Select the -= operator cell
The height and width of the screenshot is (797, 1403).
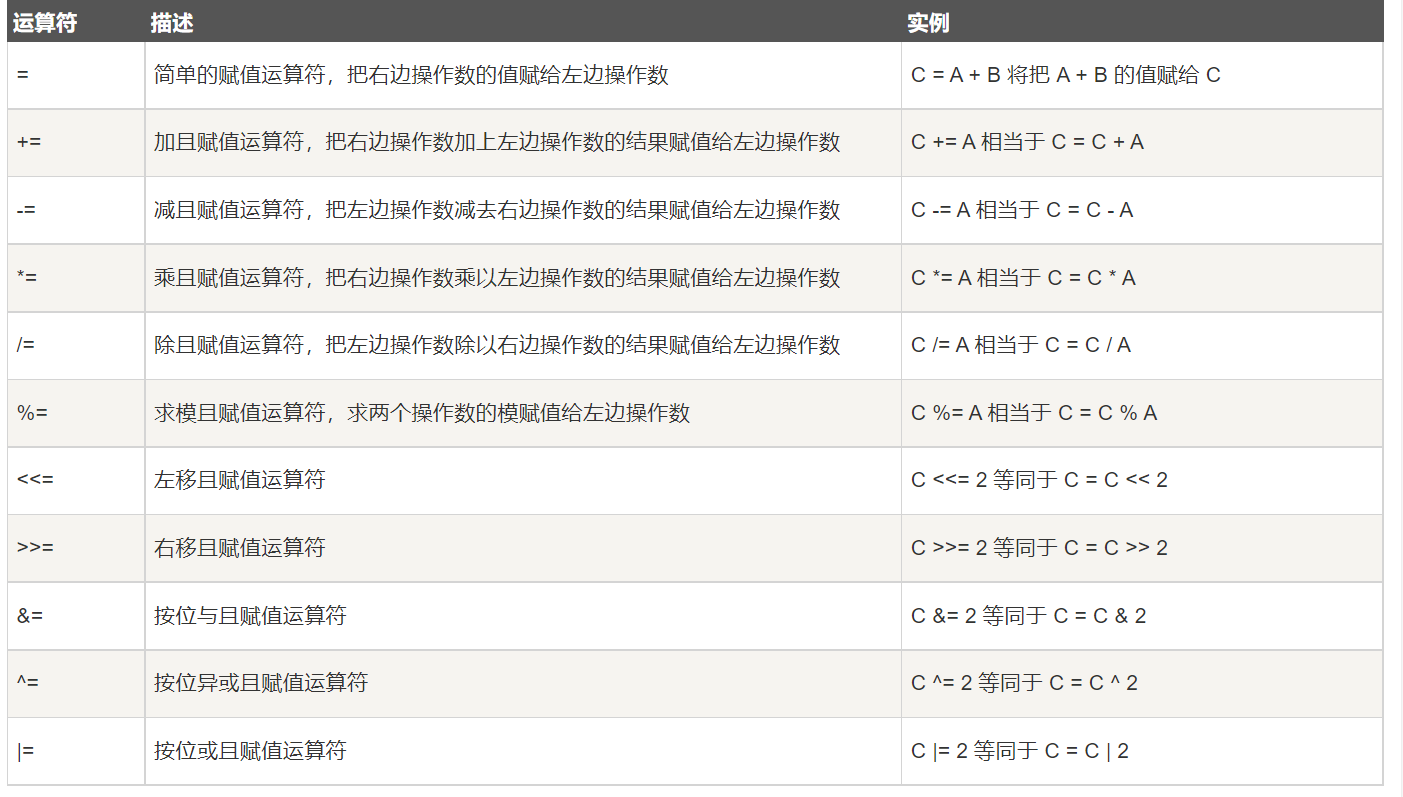click(x=29, y=210)
